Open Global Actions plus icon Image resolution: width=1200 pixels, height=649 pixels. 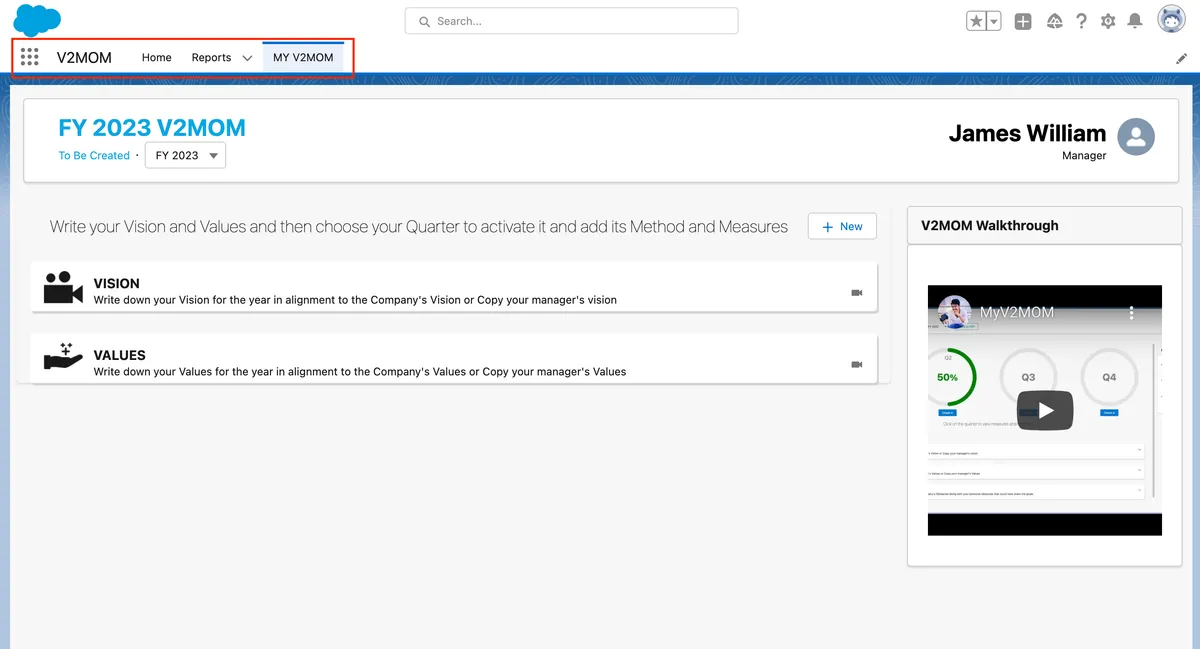tap(1023, 21)
